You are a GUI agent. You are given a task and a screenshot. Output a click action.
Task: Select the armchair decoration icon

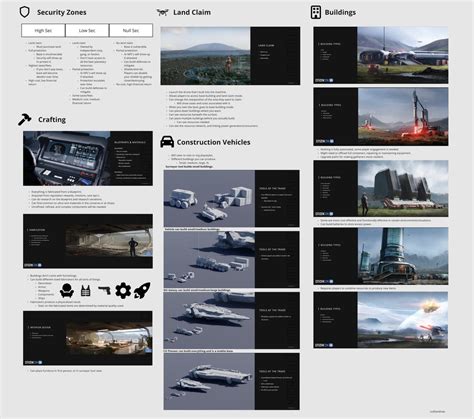coord(67,291)
